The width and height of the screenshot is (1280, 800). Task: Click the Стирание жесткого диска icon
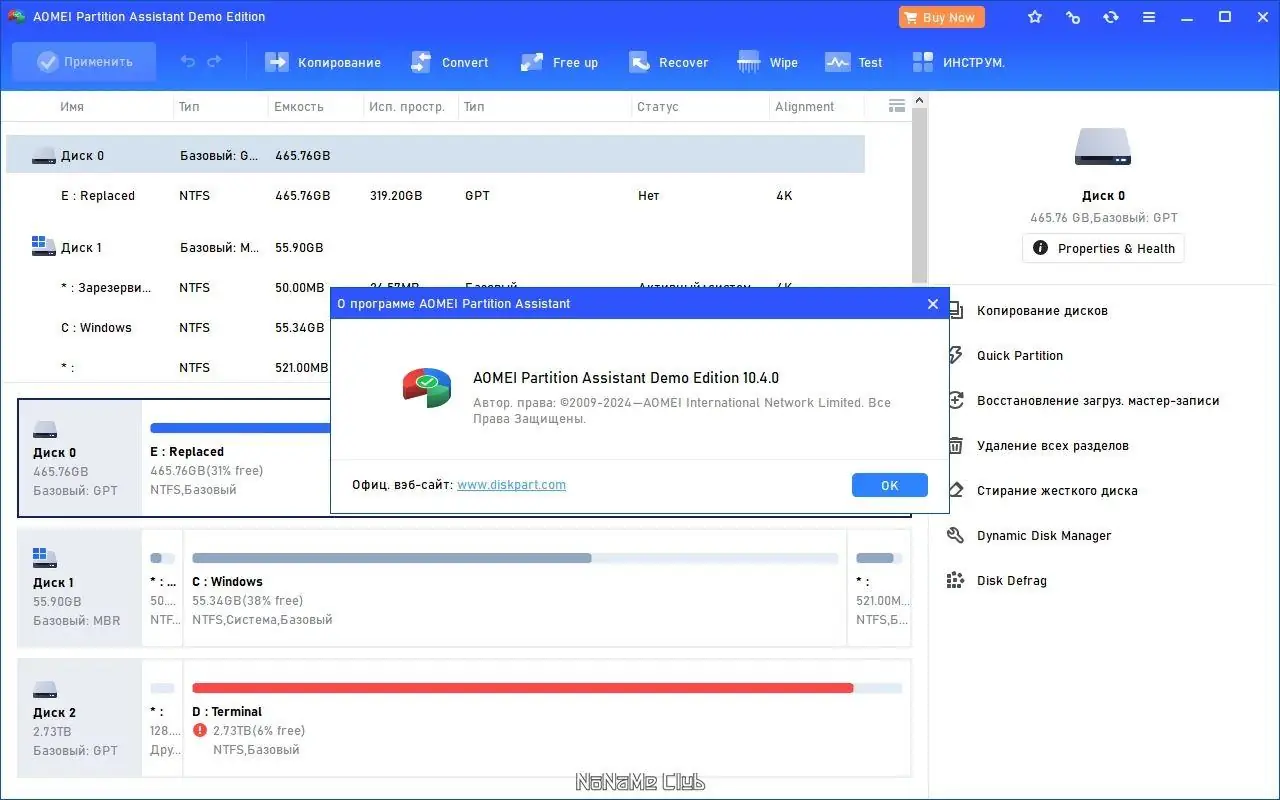click(956, 490)
